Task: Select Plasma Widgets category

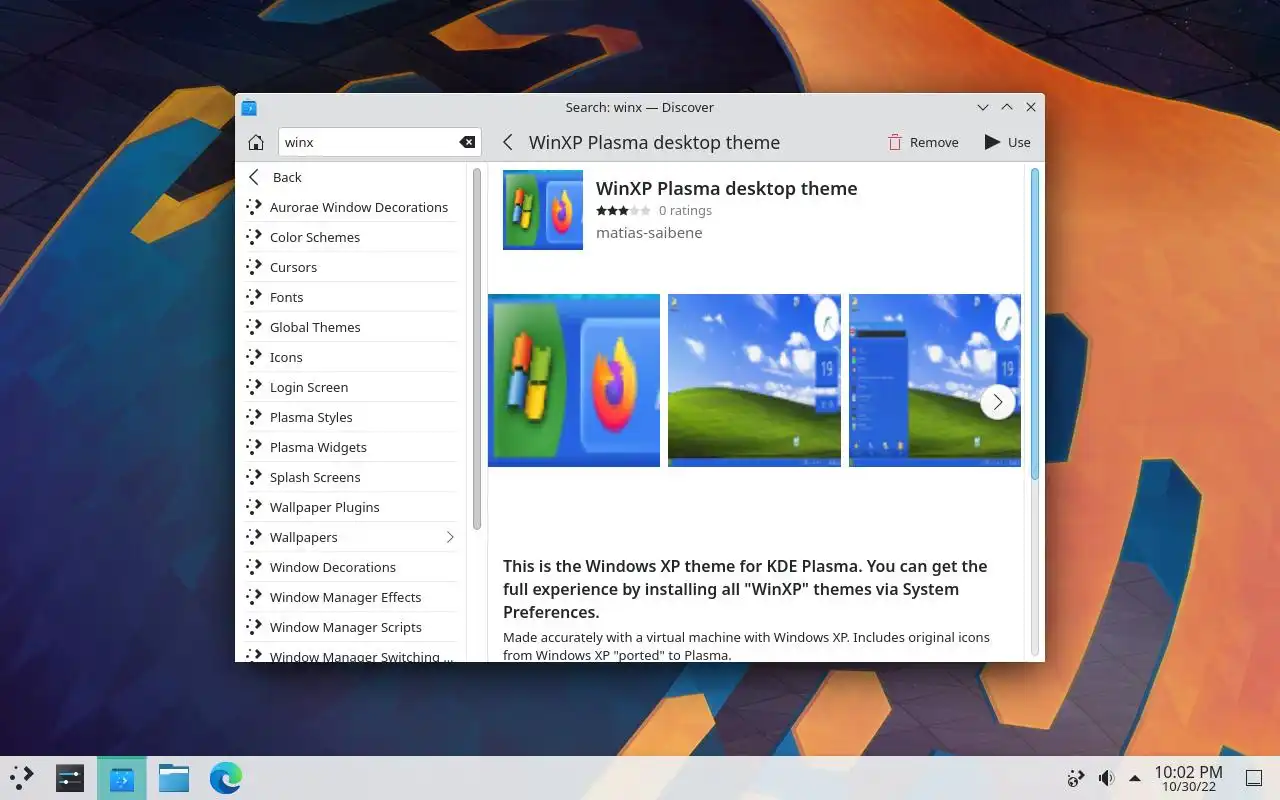Action: (351, 447)
